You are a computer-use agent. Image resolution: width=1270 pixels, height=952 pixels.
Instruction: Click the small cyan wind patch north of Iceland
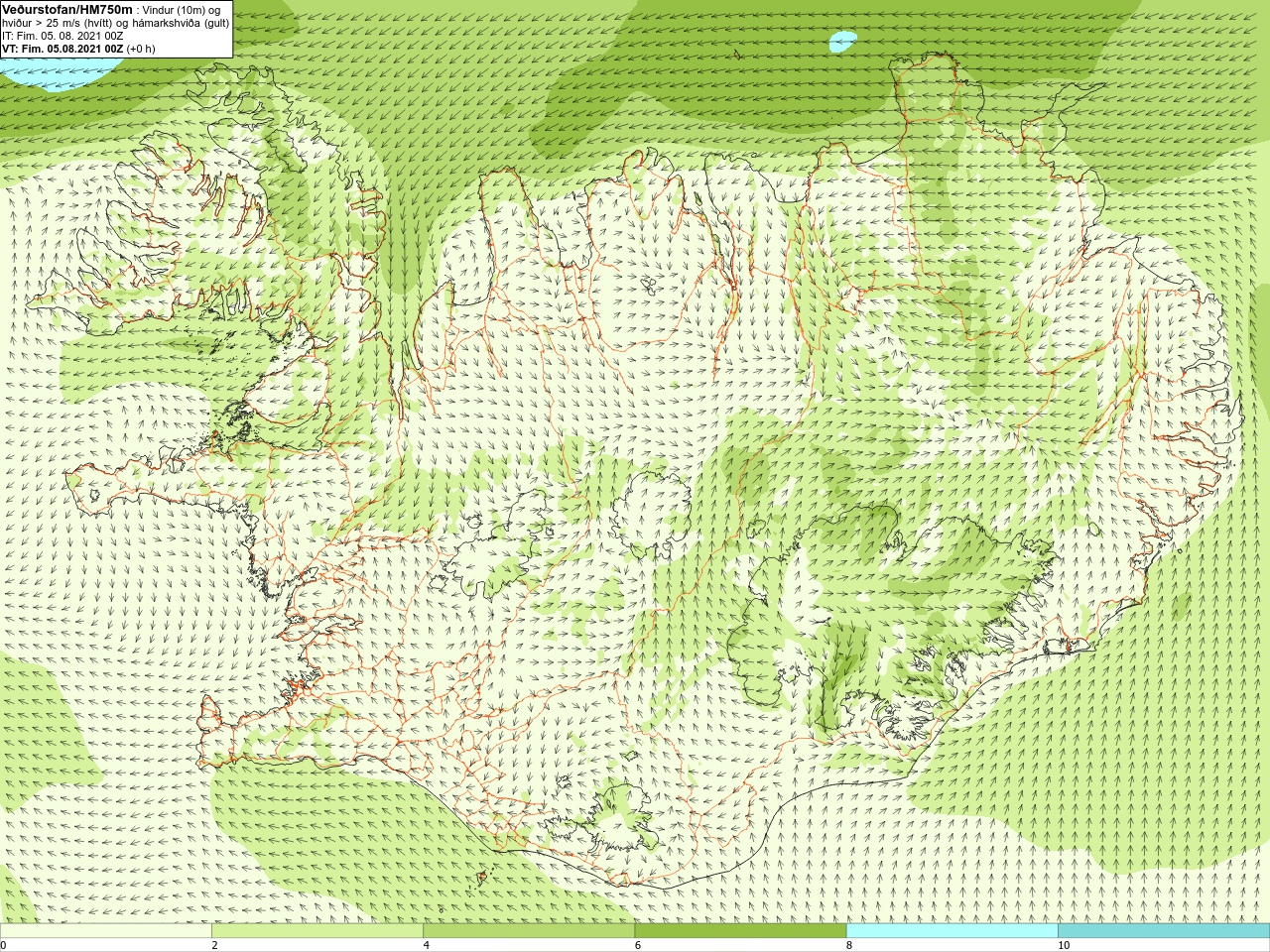(842, 42)
